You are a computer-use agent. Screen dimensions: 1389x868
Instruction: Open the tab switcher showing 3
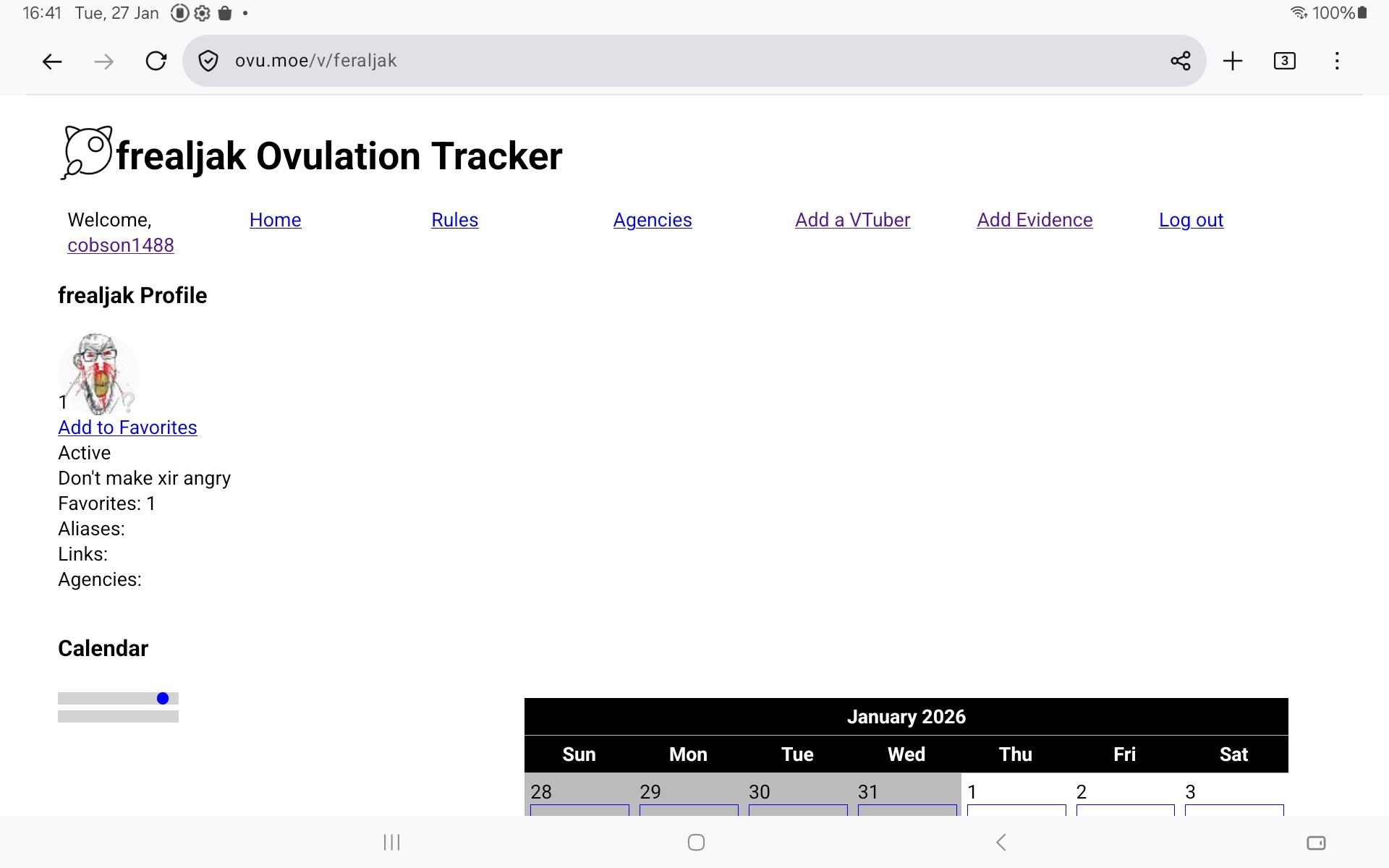[x=1284, y=61]
